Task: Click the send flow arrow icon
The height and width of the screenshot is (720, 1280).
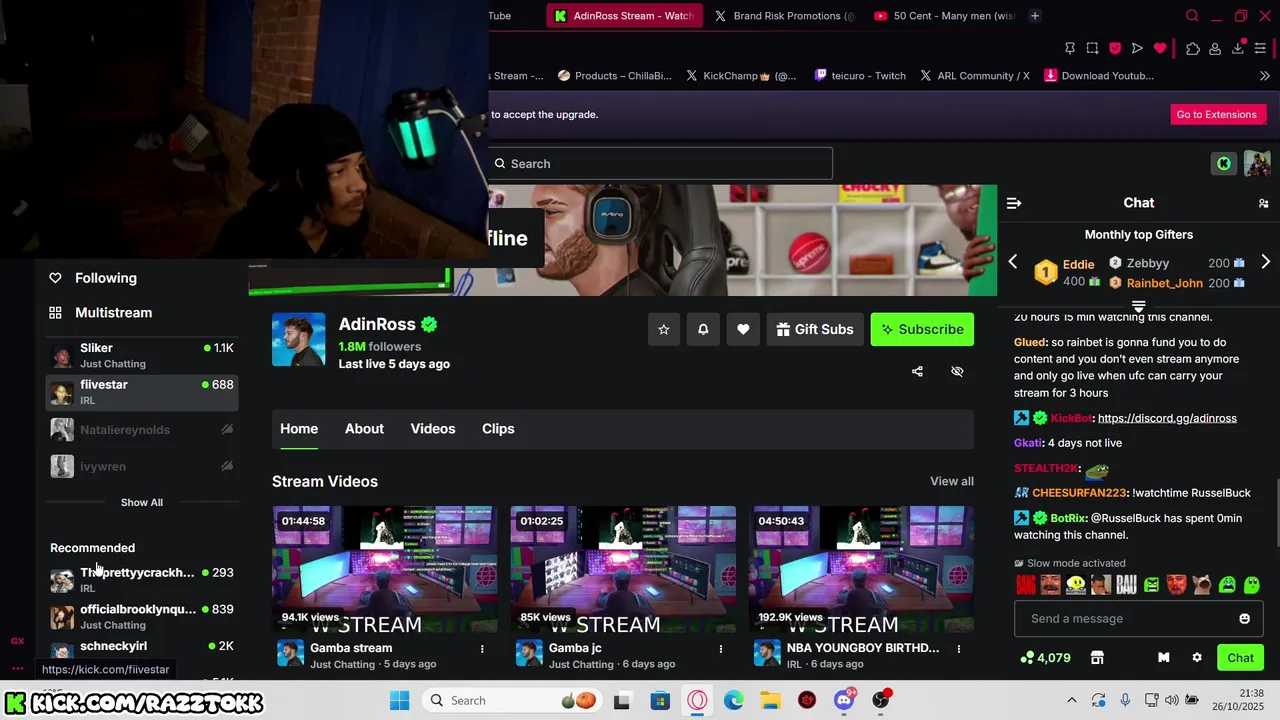Action: pos(1137,48)
